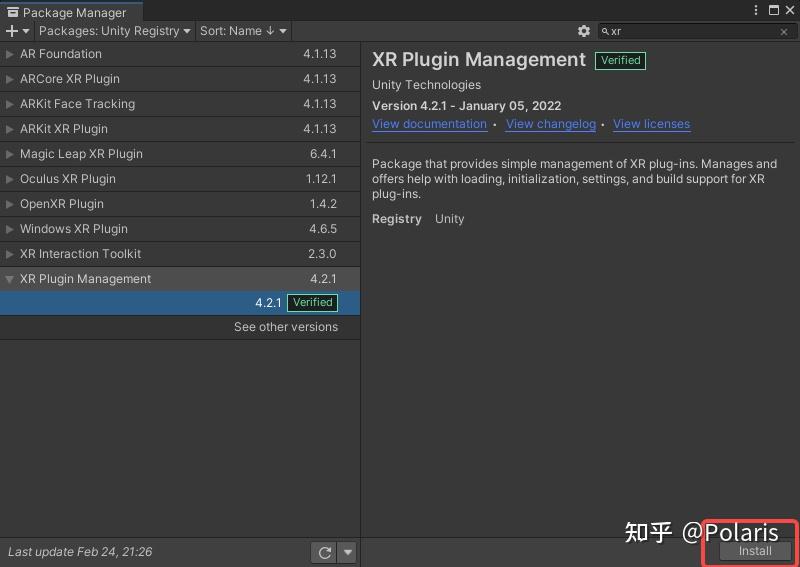The image size is (800, 567).
Task: Click the 6.4.1 version value
Action: (323, 154)
